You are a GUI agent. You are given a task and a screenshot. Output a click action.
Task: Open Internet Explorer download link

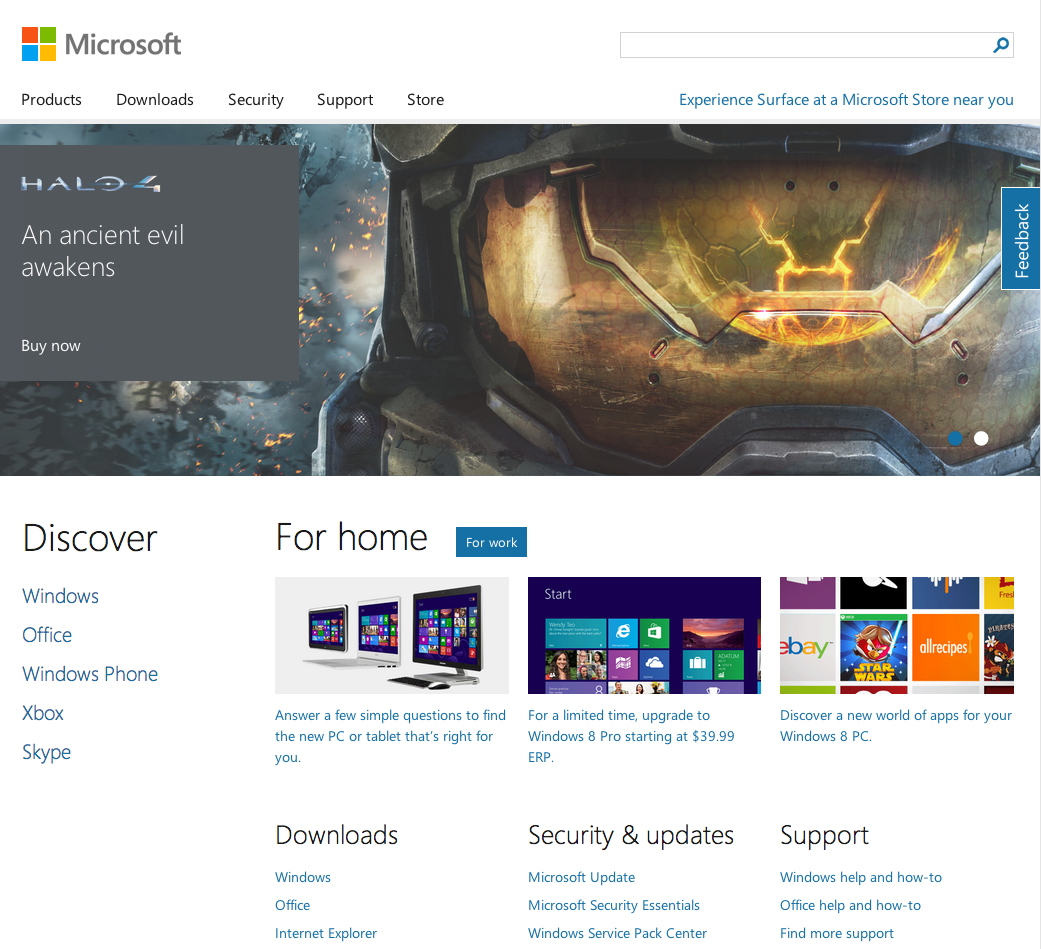tap(325, 933)
